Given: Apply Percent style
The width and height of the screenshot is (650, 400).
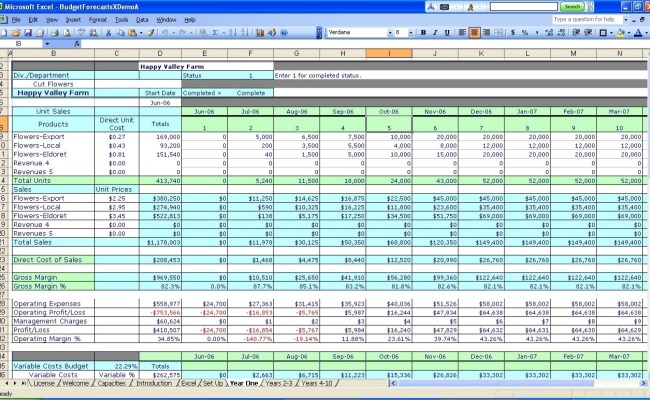Looking at the screenshot, I should click(525, 32).
